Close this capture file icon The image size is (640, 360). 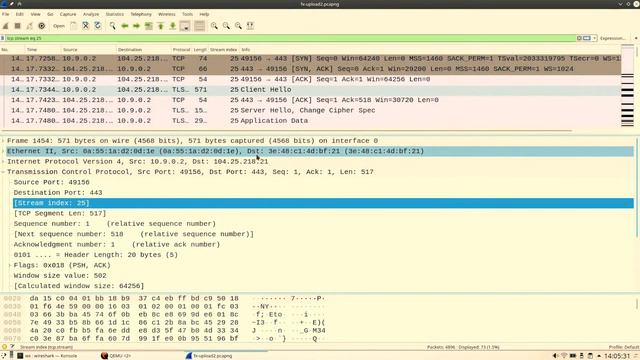(x=85, y=26)
